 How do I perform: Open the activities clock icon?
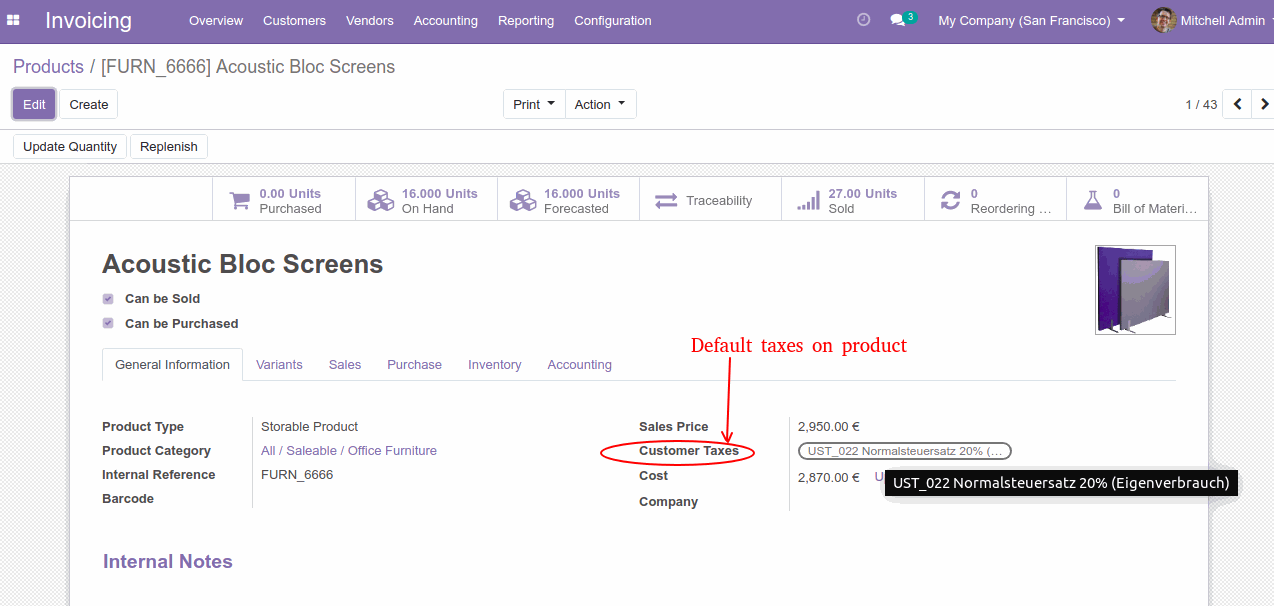(x=864, y=20)
